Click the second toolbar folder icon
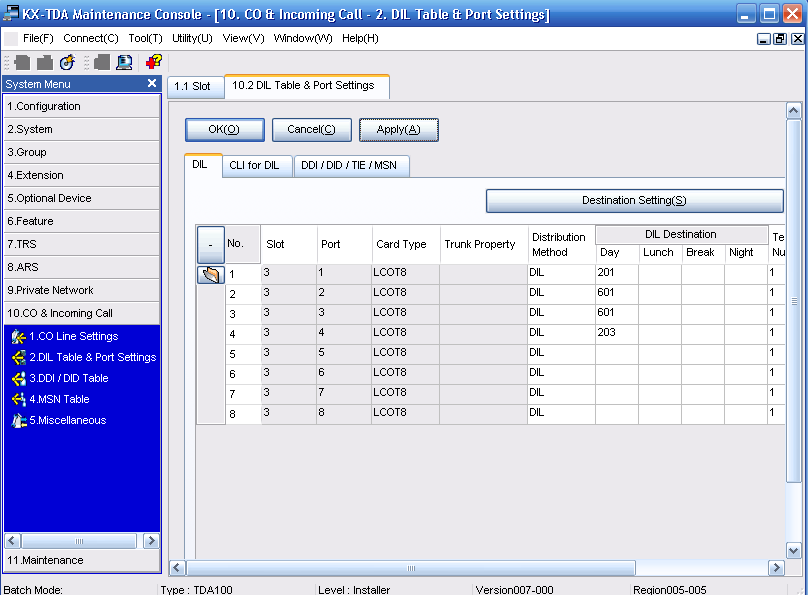The image size is (808, 595). pyautogui.click(x=45, y=62)
